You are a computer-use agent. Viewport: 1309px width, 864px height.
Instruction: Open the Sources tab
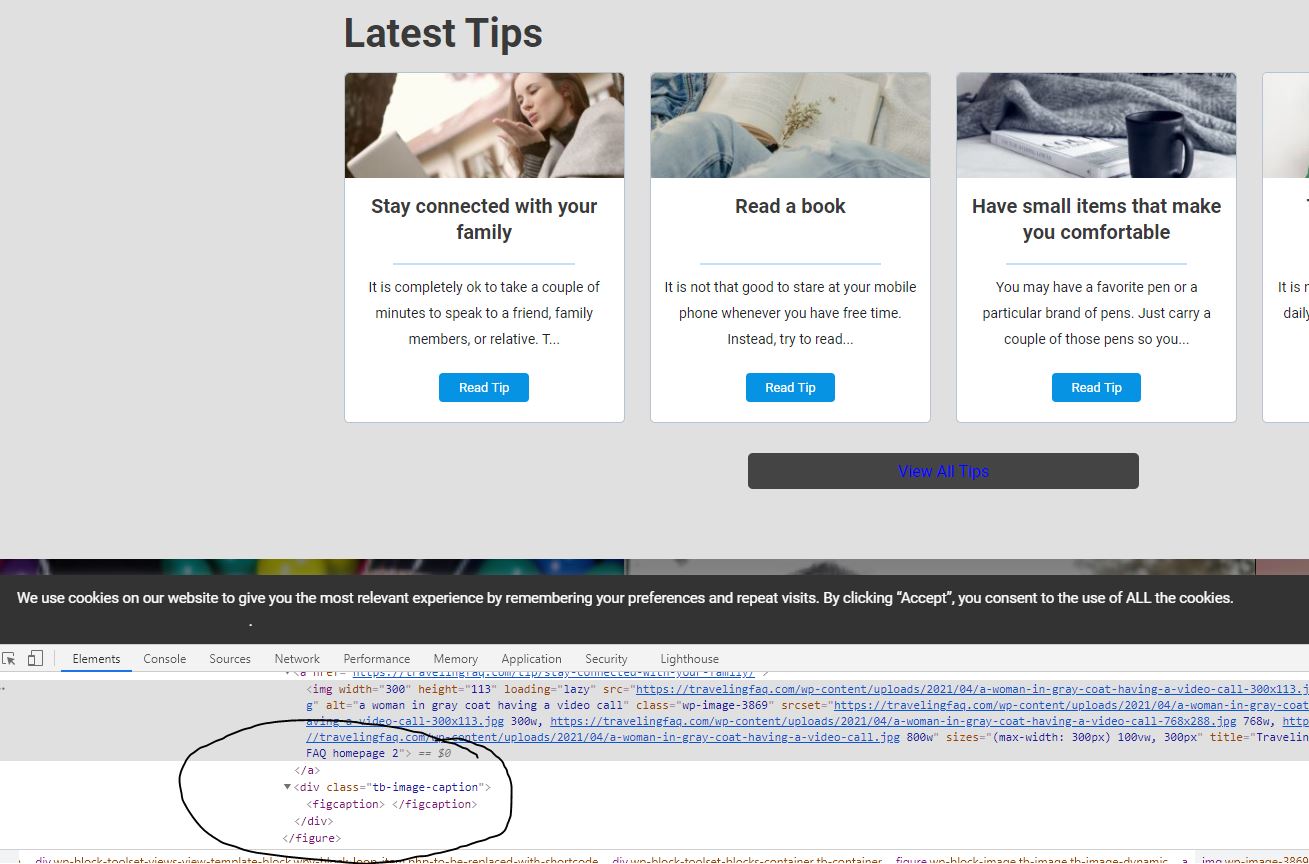(230, 659)
